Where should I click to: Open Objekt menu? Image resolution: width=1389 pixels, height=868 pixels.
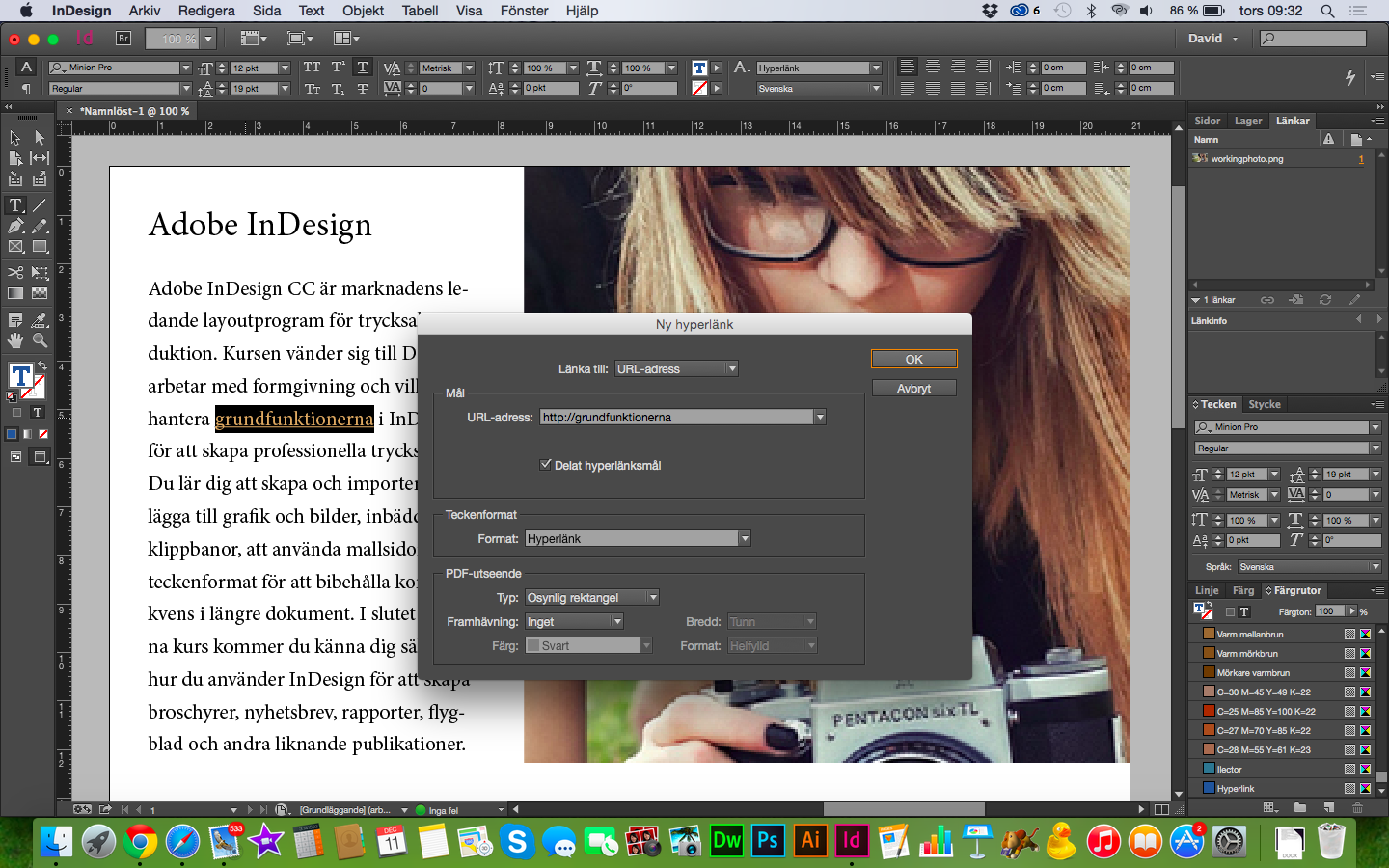[363, 11]
